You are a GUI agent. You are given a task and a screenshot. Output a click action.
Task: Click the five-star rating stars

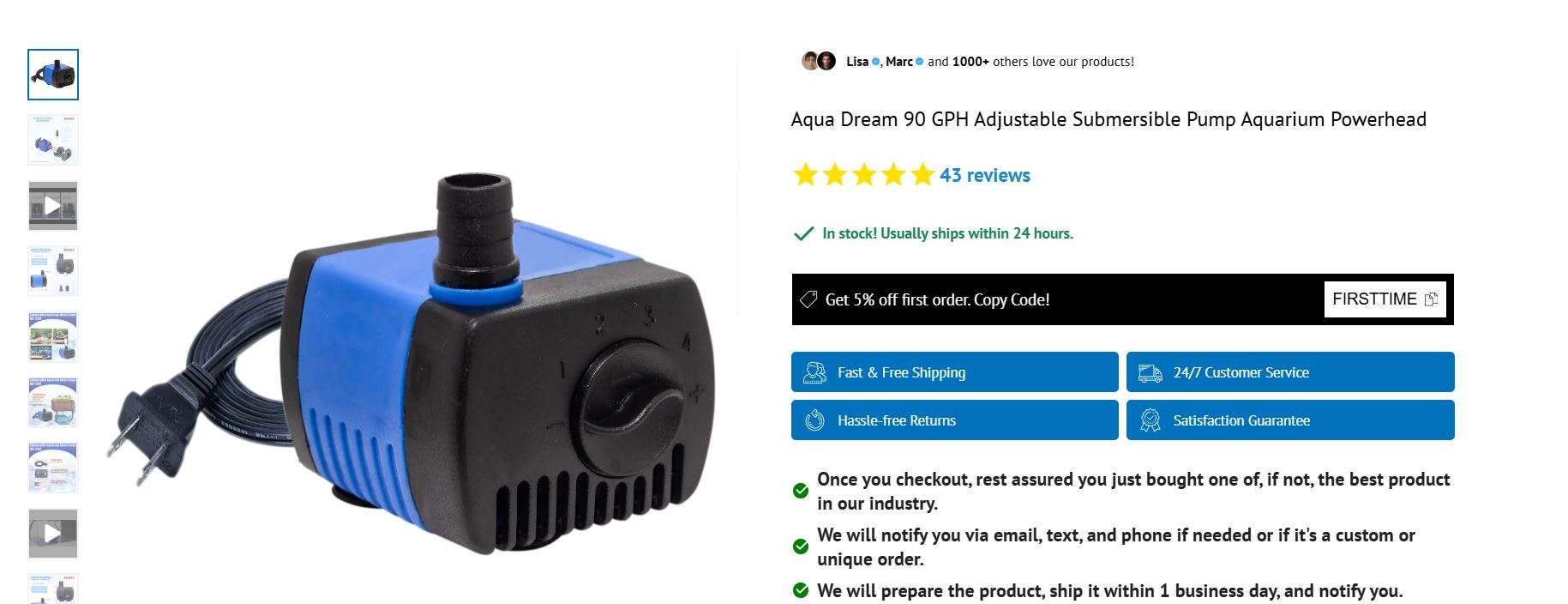click(864, 175)
